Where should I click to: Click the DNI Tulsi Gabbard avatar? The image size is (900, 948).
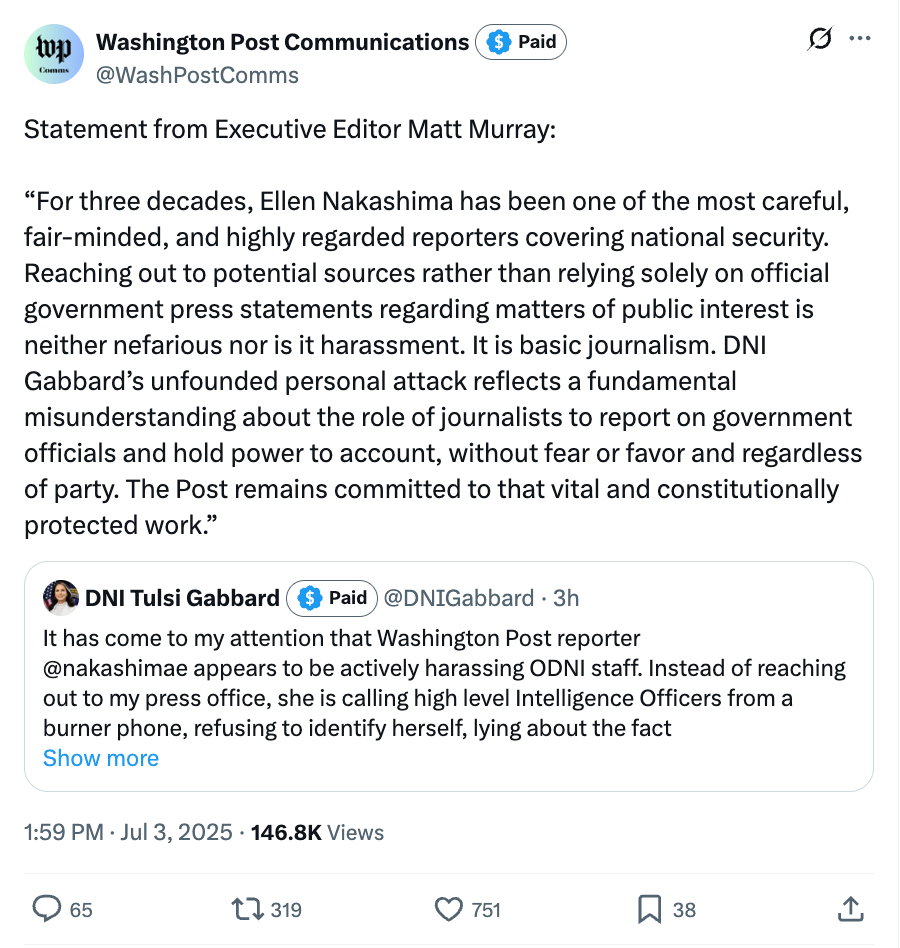[x=61, y=597]
